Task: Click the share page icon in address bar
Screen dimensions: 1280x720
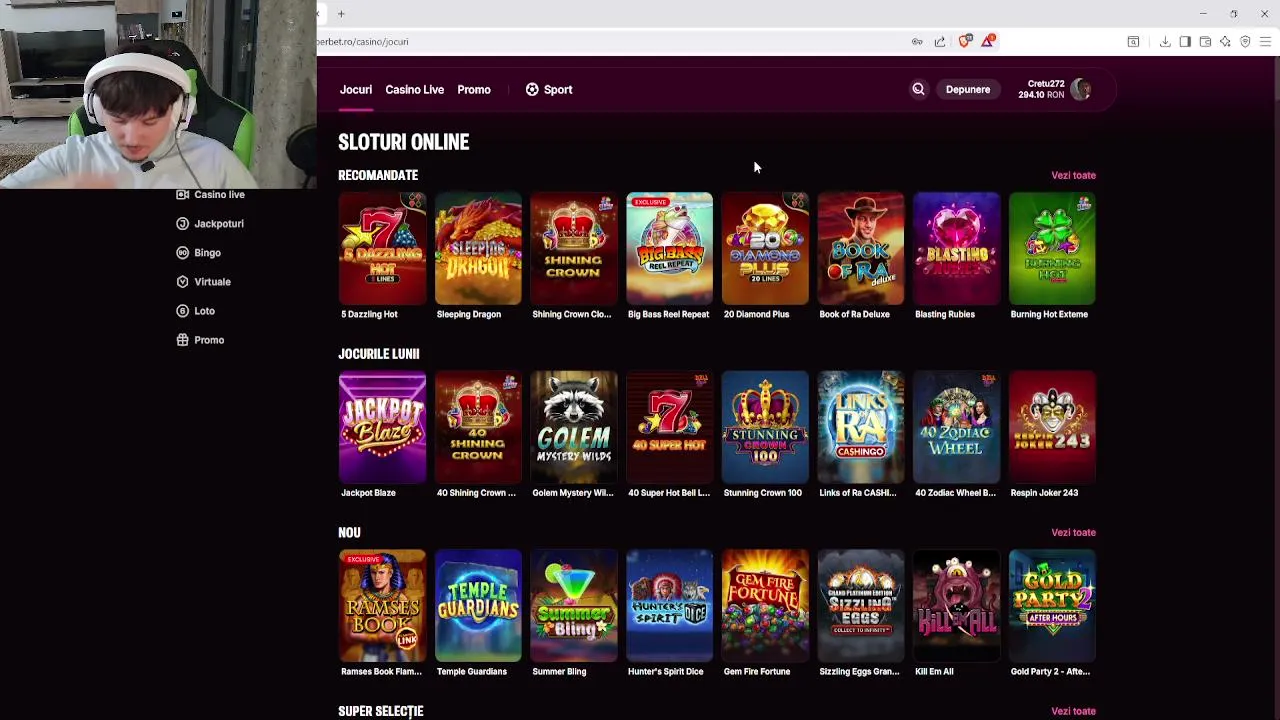Action: [940, 42]
